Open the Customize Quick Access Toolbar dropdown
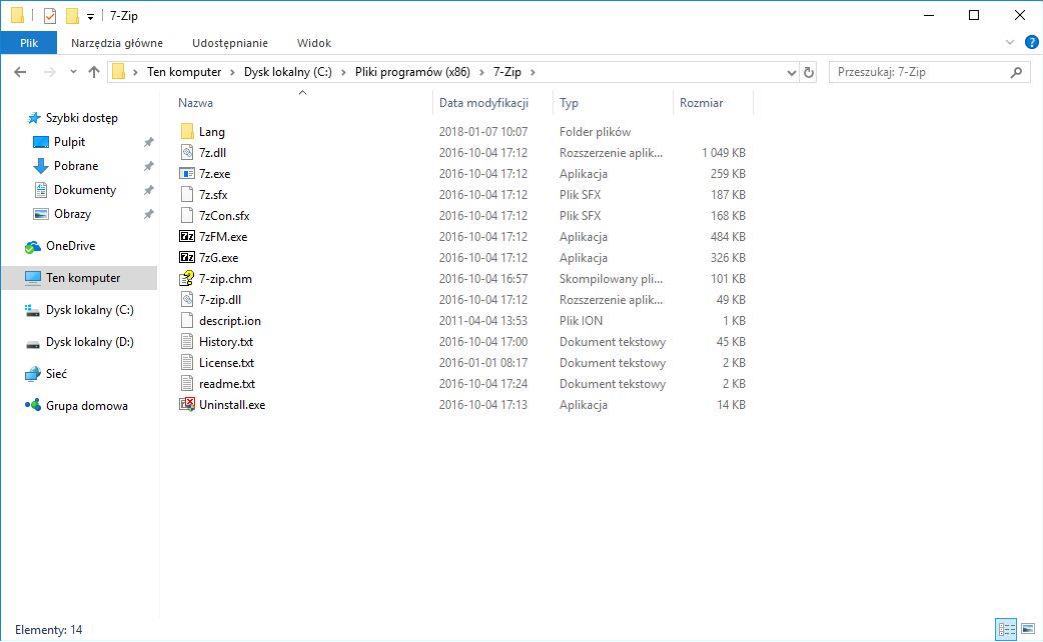1043x642 pixels. [x=90, y=17]
